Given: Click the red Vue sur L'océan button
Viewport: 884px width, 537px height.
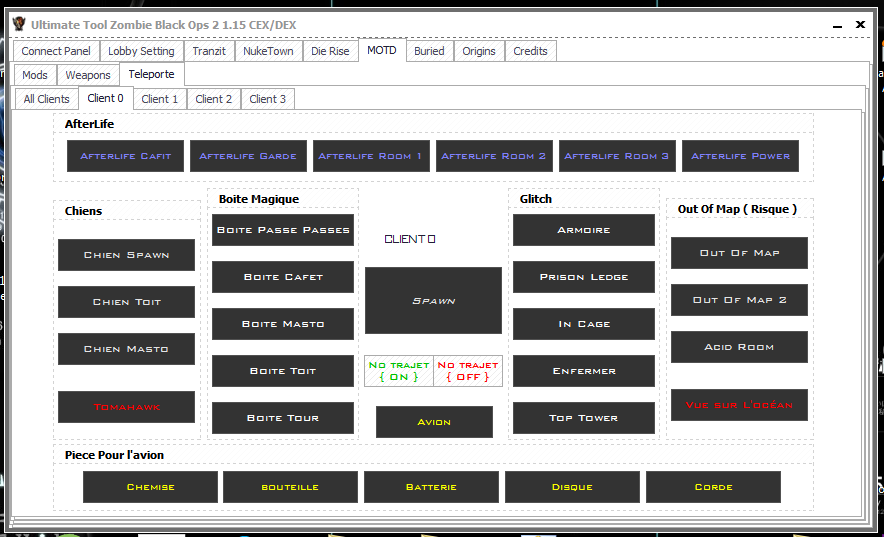Looking at the screenshot, I should [x=739, y=405].
